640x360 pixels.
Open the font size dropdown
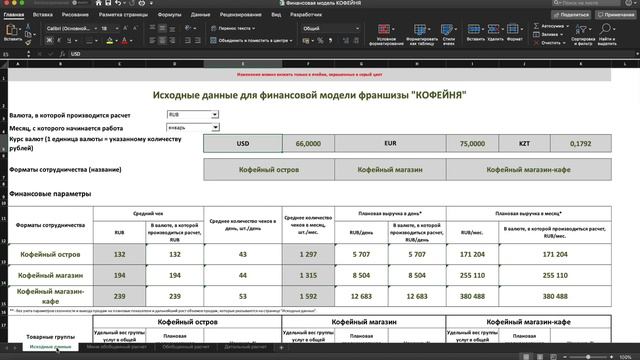click(117, 28)
